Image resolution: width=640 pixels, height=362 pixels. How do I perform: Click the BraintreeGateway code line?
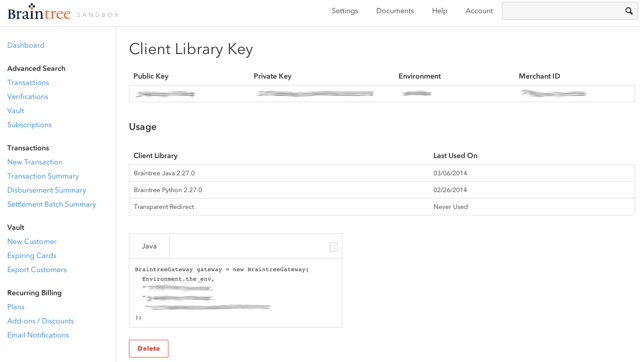click(222, 269)
